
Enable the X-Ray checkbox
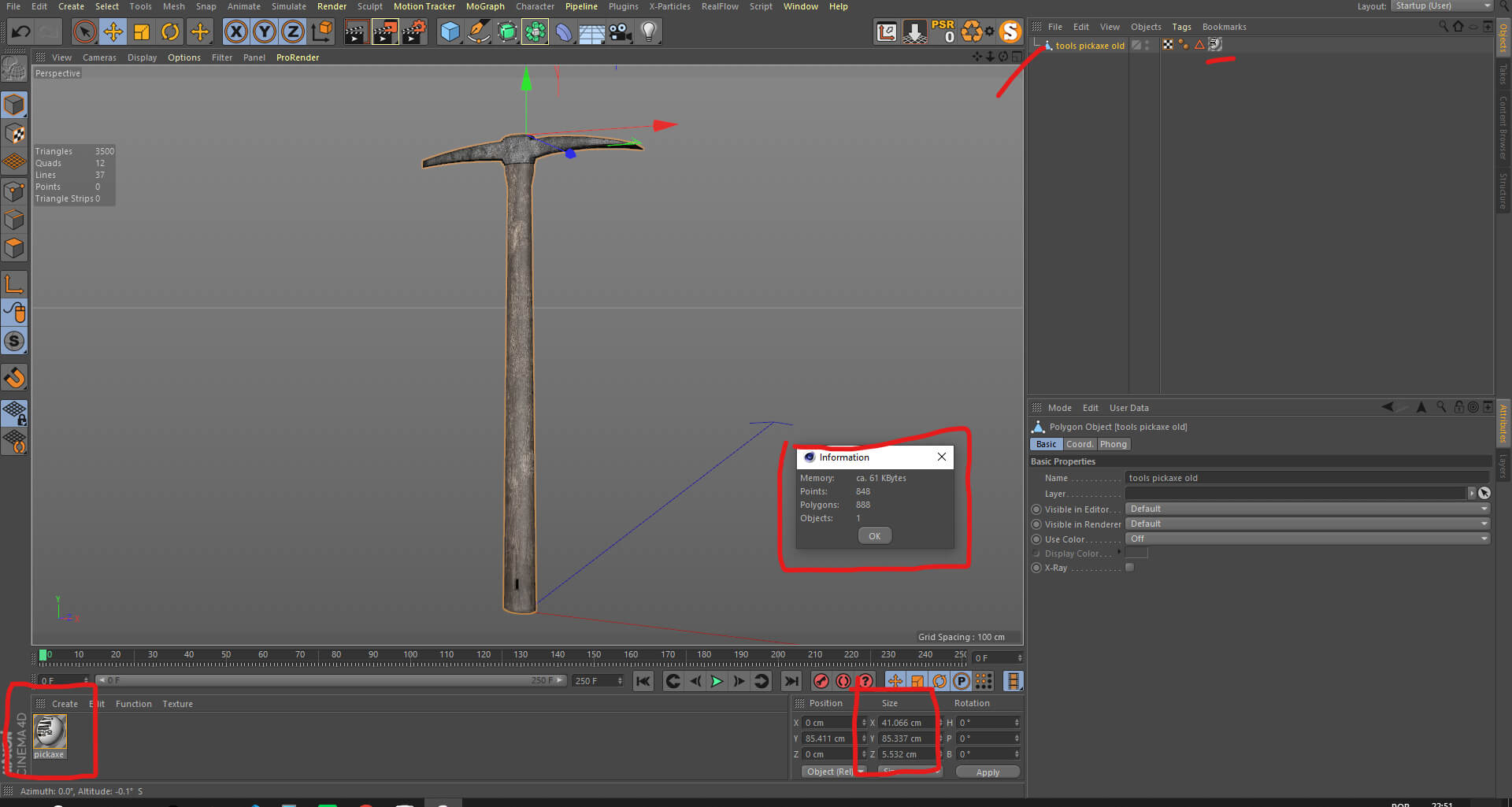click(1130, 568)
